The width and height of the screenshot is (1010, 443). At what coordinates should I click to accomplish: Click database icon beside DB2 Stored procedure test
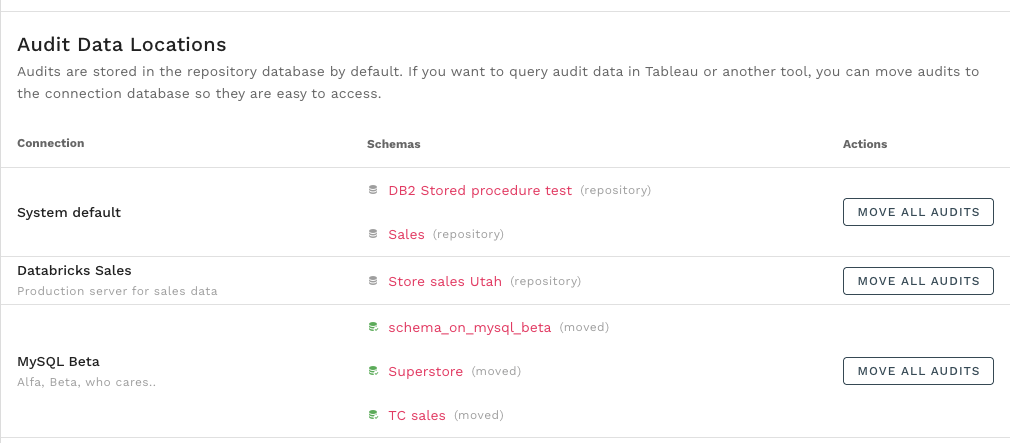tap(373, 190)
